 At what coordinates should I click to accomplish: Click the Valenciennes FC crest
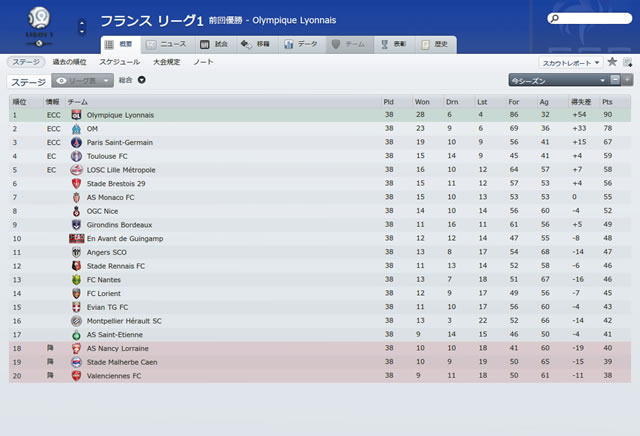coord(76,376)
